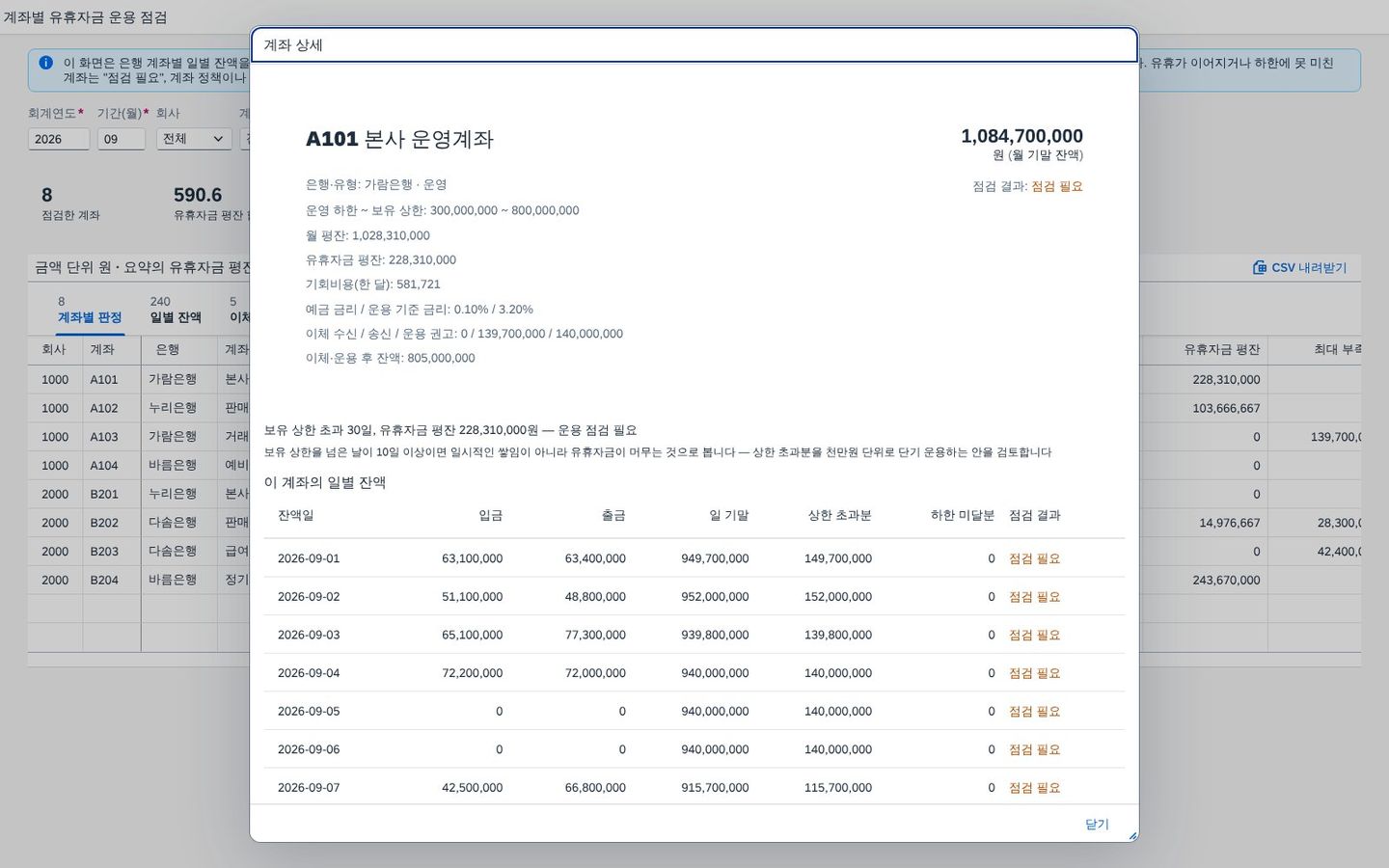Click the dialog resize grip in its corner

pos(1132,836)
